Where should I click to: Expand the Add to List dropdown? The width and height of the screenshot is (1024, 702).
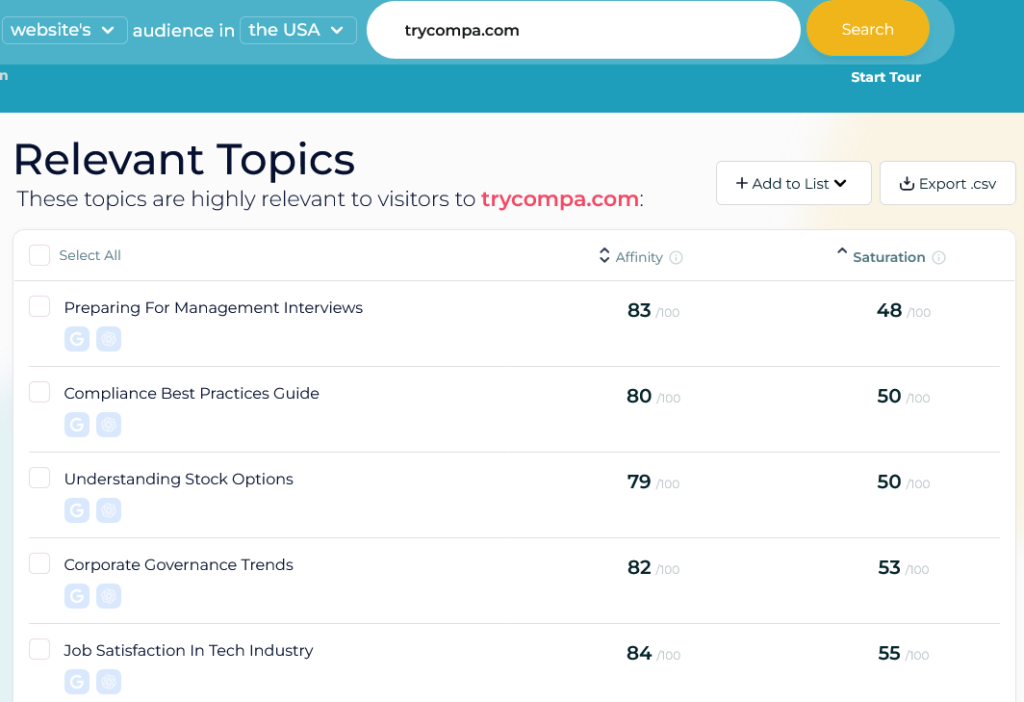pos(793,183)
